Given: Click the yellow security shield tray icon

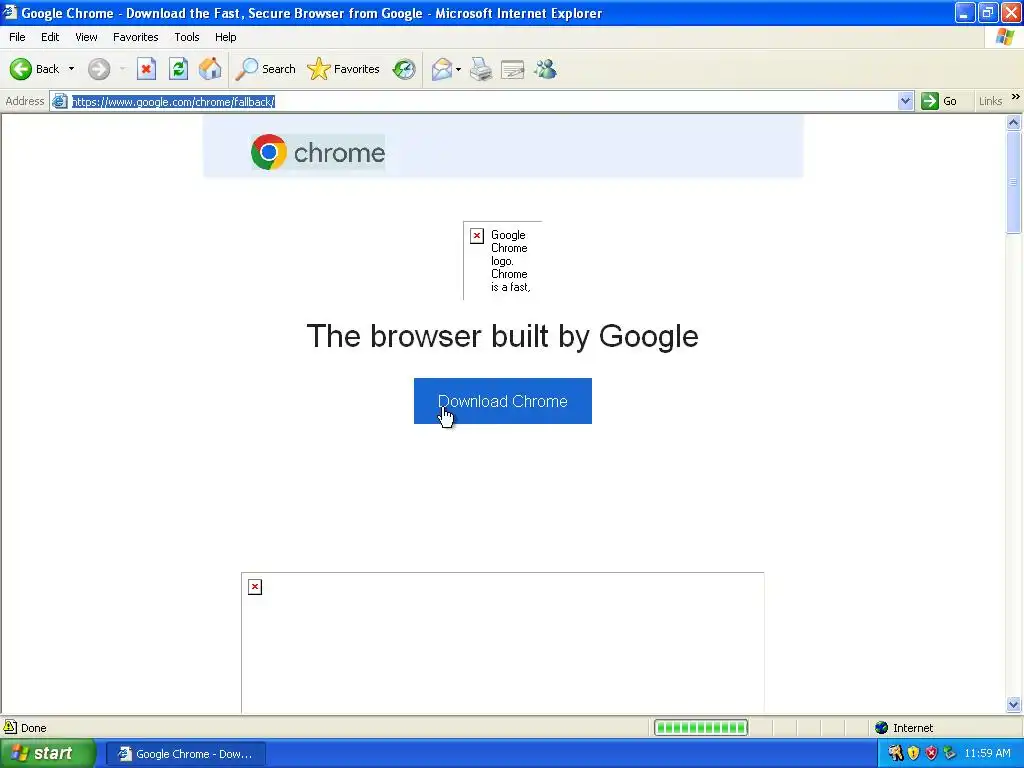Looking at the screenshot, I should [x=913, y=754].
